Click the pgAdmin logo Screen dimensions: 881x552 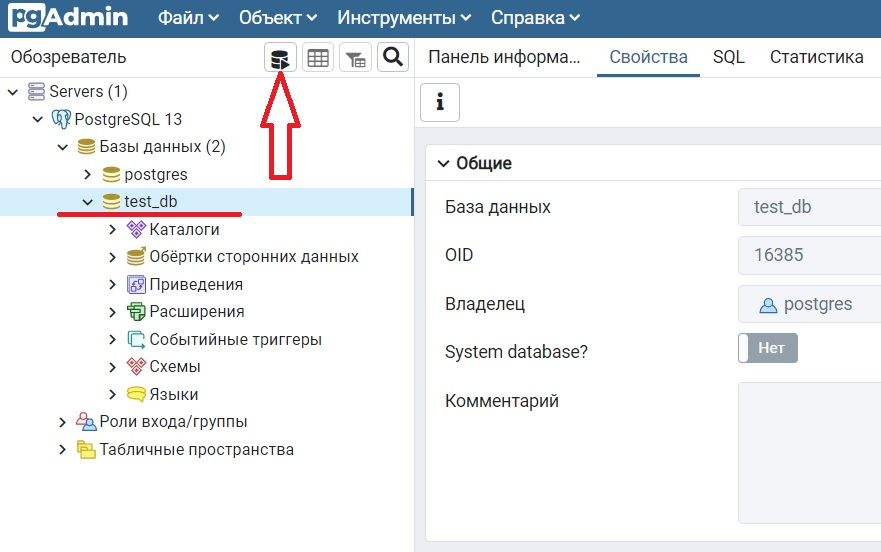[68, 17]
